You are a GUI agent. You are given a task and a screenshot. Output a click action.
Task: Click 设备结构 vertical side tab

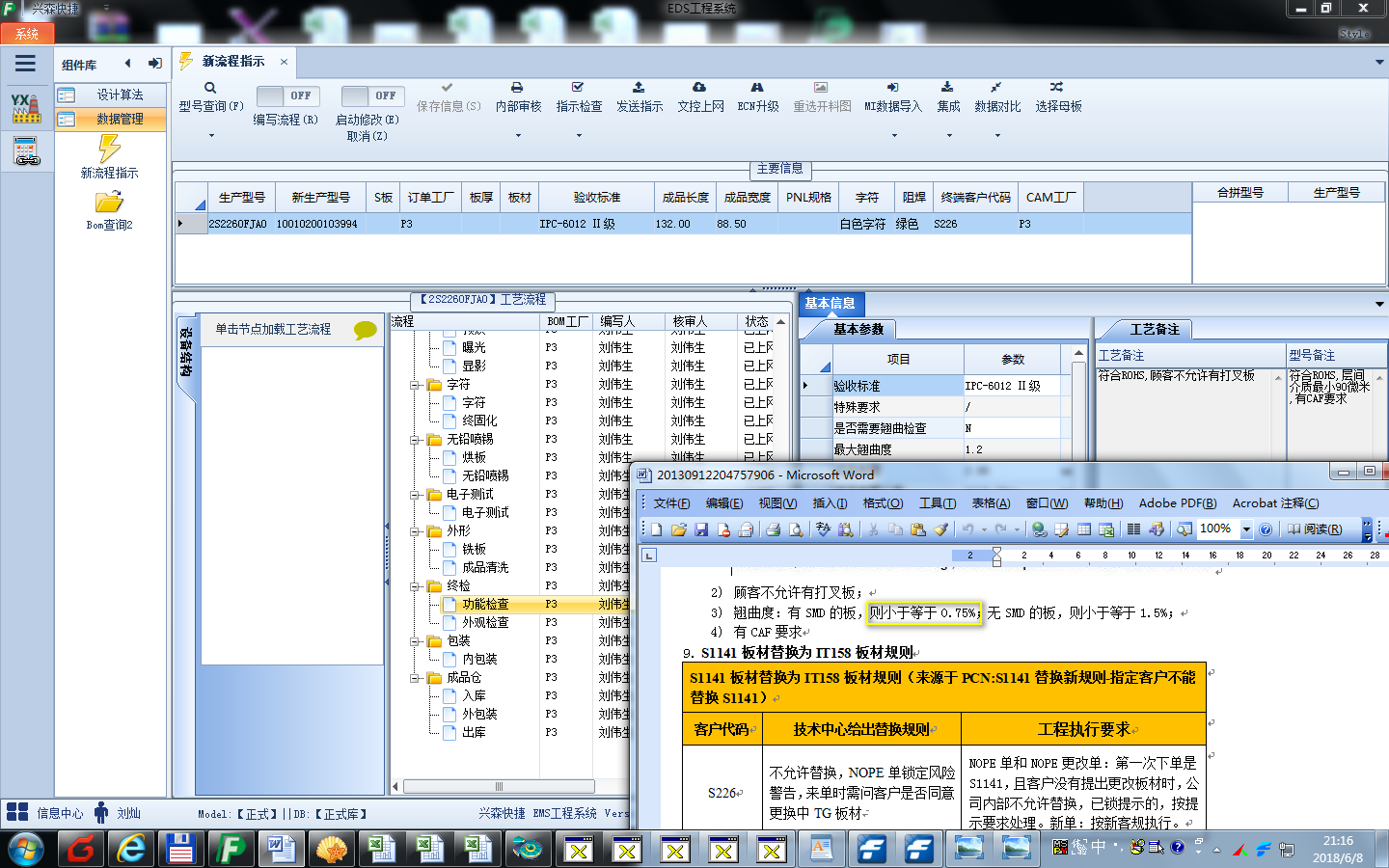coord(186,354)
